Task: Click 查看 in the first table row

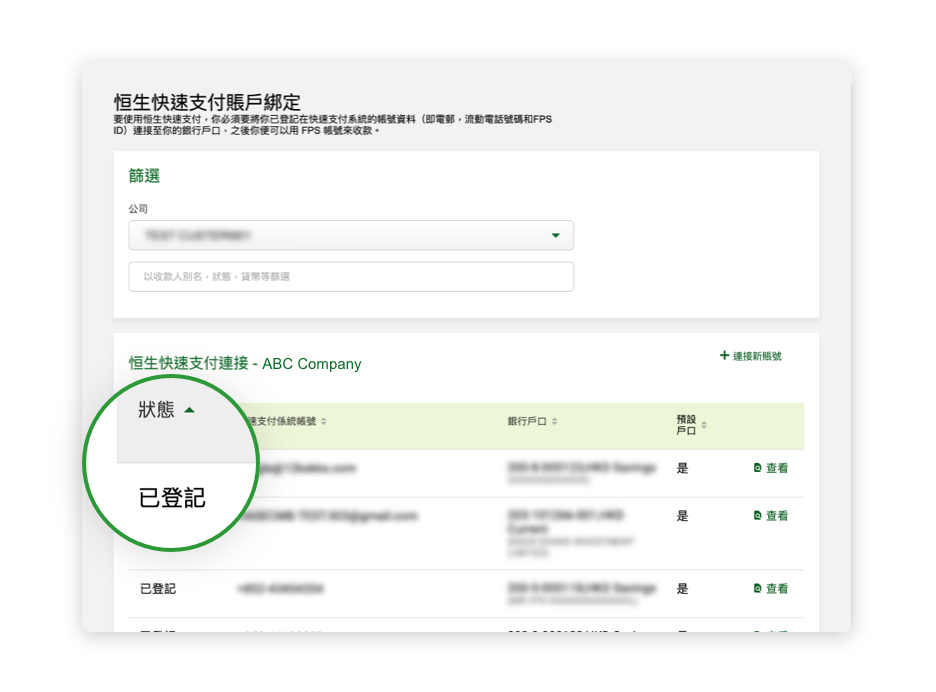Action: 777,468
